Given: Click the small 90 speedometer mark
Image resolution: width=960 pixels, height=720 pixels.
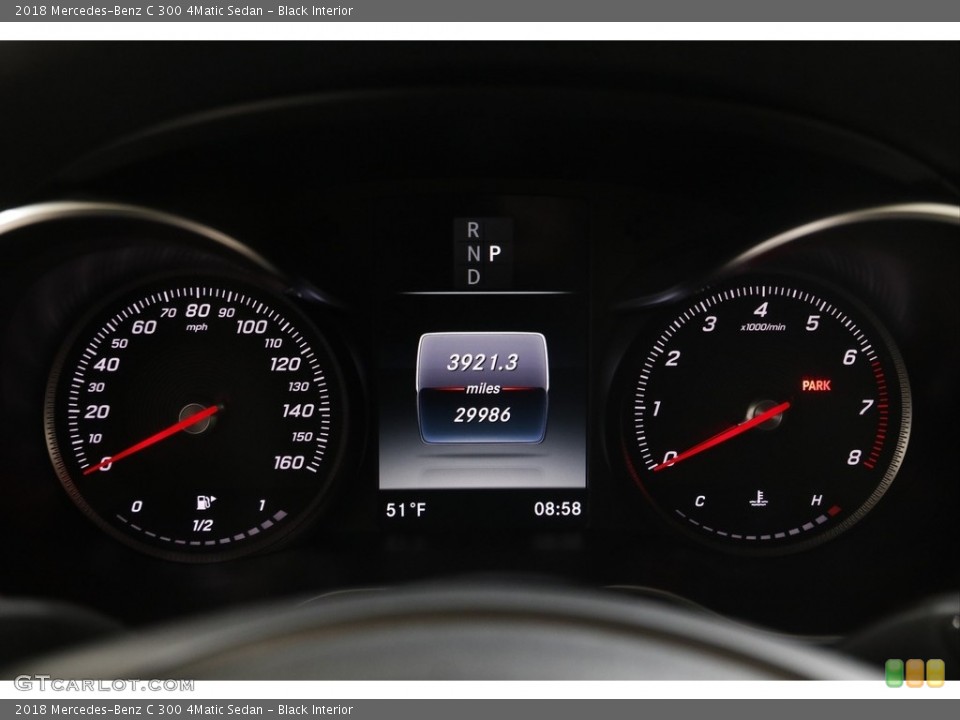Looking at the screenshot, I should [227, 312].
